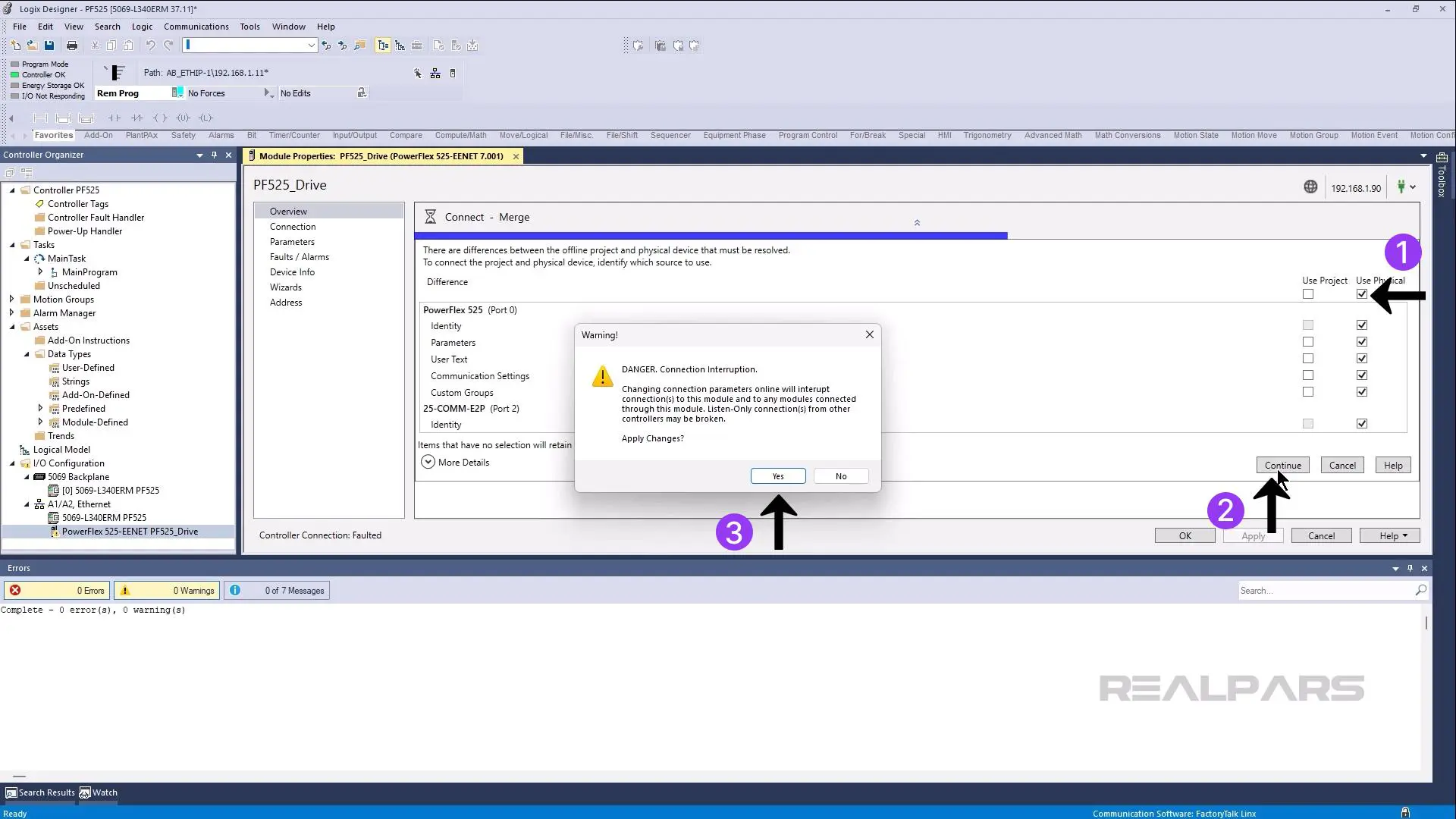The image size is (1456, 819).
Task: Check Use Project for 25-COMM-E2P Identity
Action: pos(1307,423)
